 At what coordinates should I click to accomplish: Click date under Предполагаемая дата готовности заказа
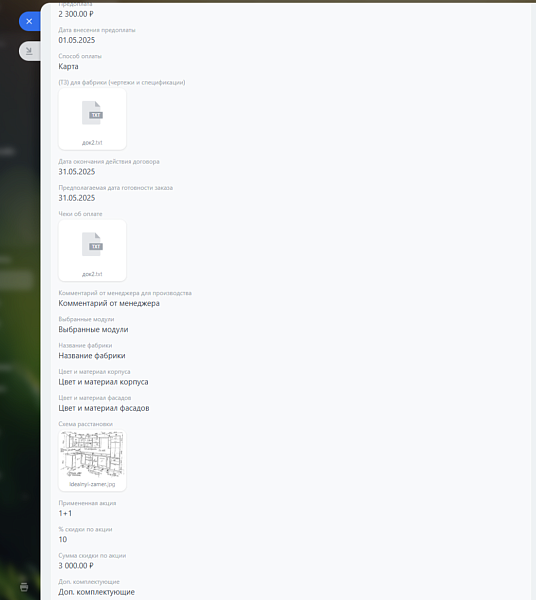point(77,198)
